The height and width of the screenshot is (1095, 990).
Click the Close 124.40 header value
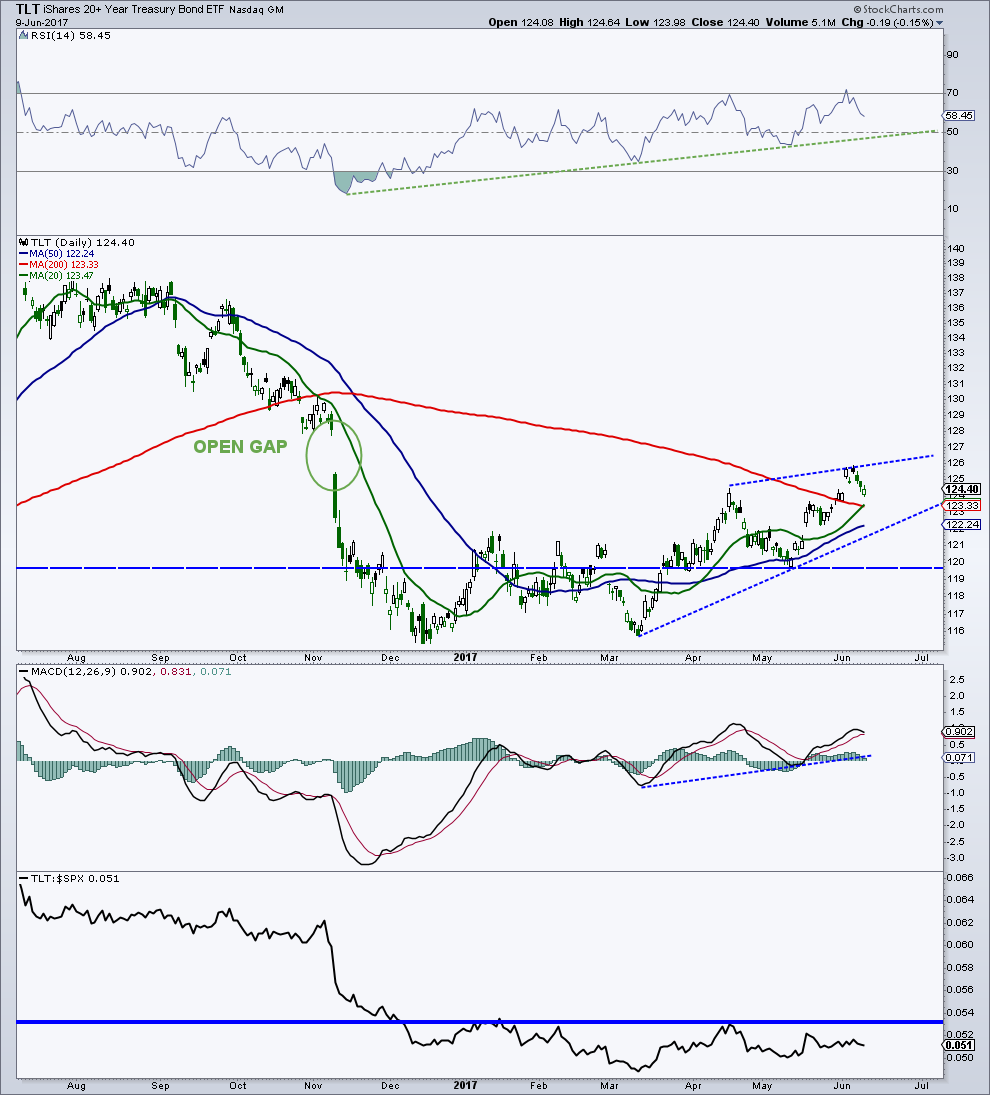point(725,22)
